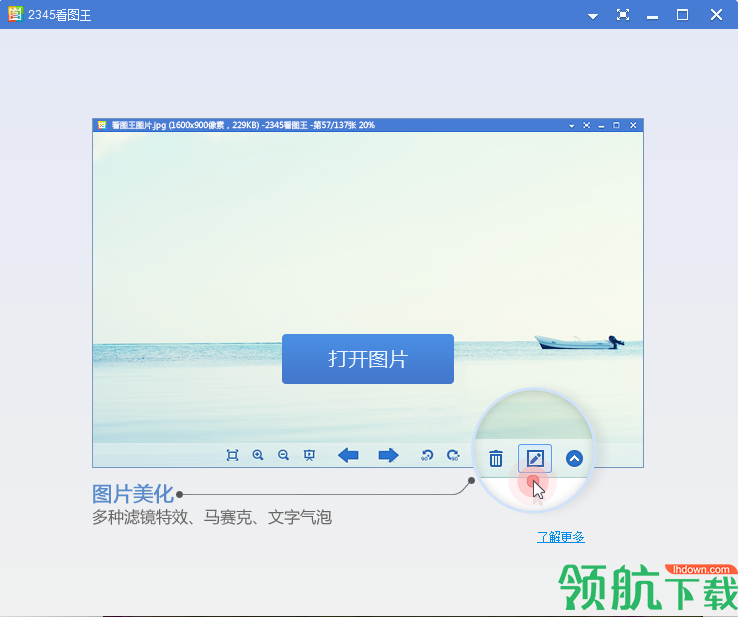Click inner preview window full screen icon
Screen dimensions: 738x617
[x=586, y=125]
